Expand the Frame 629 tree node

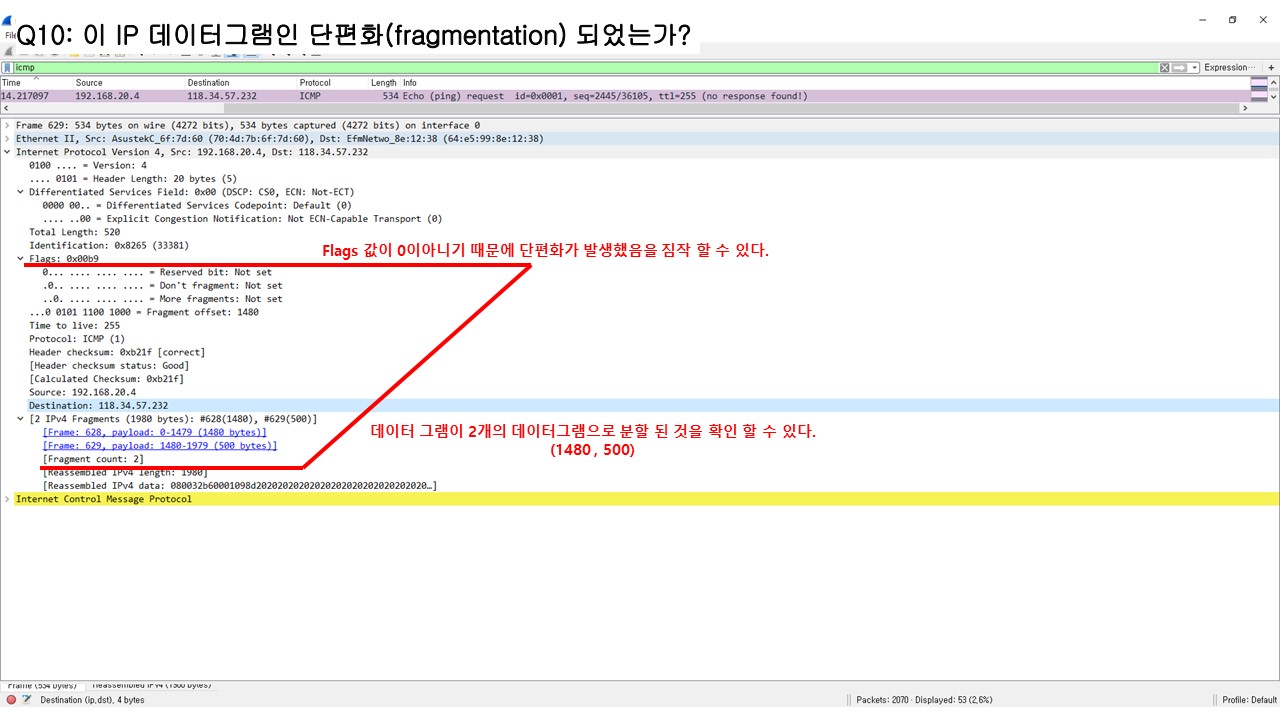[x=8, y=125]
